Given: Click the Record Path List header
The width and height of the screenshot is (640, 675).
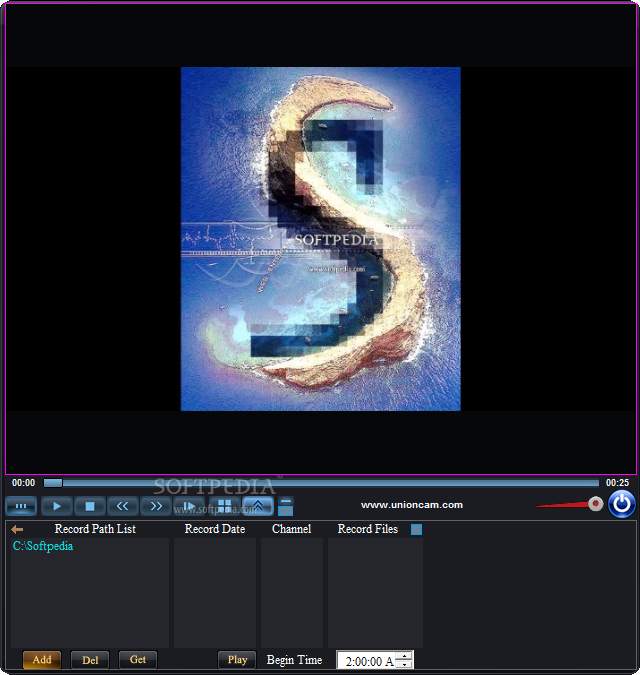Looking at the screenshot, I should (95, 529).
